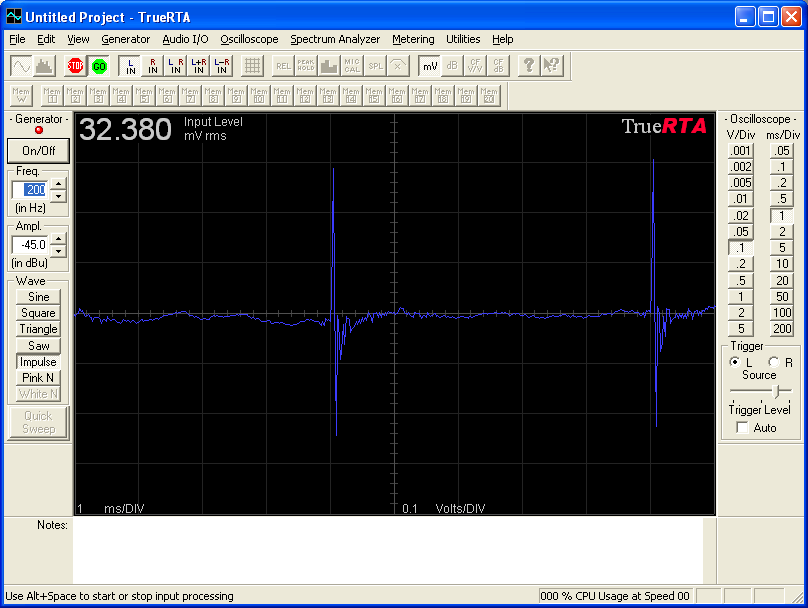
Task: Select the R IN input icon
Action: pos(153,66)
